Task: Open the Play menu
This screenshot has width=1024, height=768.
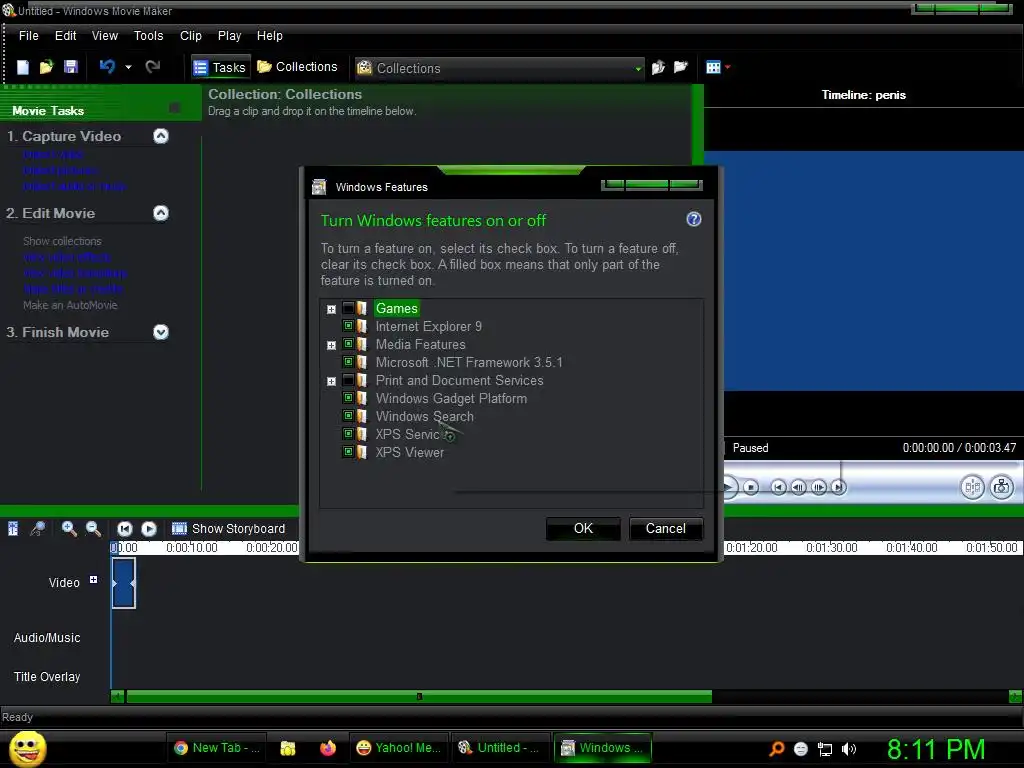Action: click(229, 36)
